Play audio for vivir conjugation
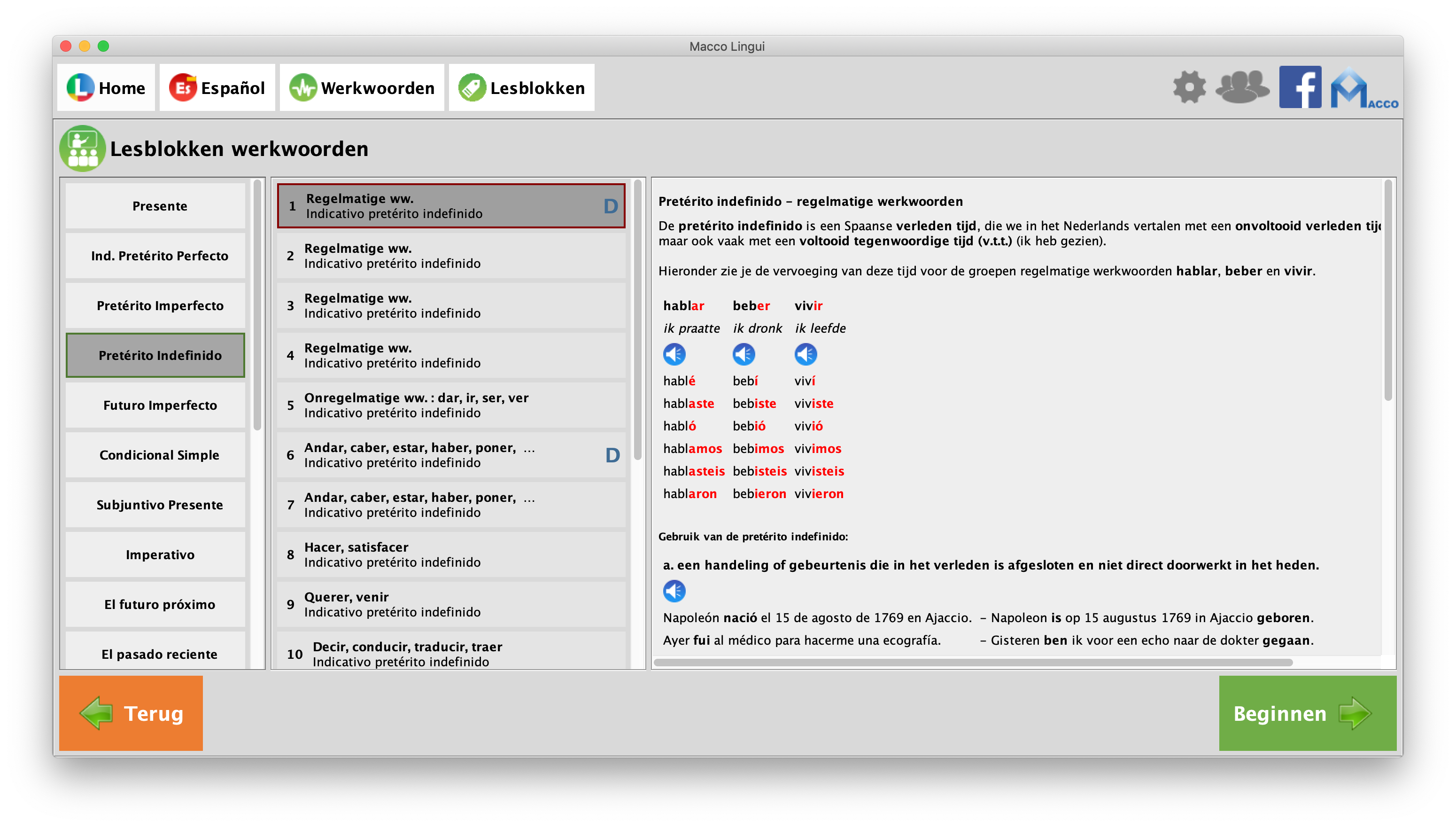 (805, 354)
